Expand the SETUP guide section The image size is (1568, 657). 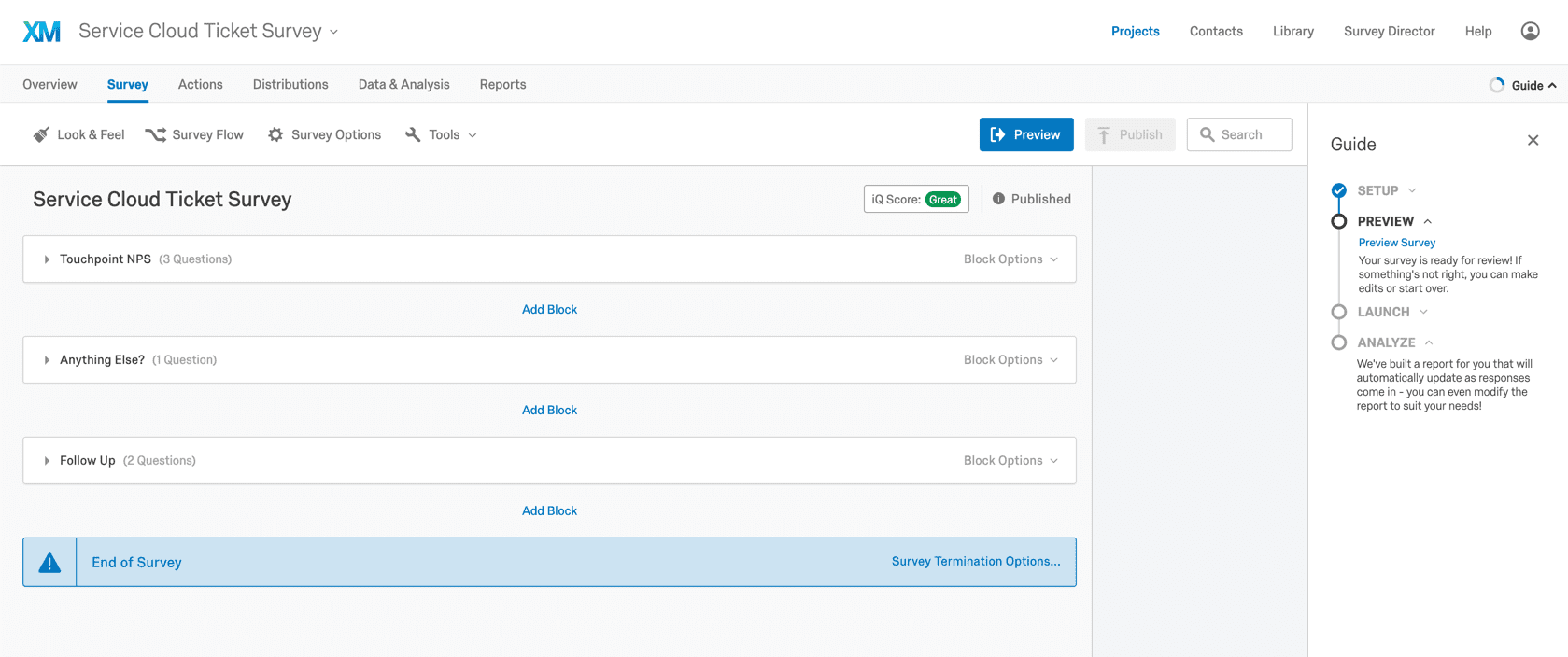click(1412, 190)
